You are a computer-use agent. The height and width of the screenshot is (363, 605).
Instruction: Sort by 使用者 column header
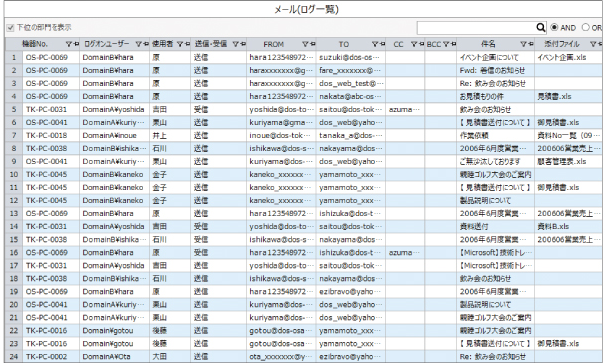click(162, 44)
